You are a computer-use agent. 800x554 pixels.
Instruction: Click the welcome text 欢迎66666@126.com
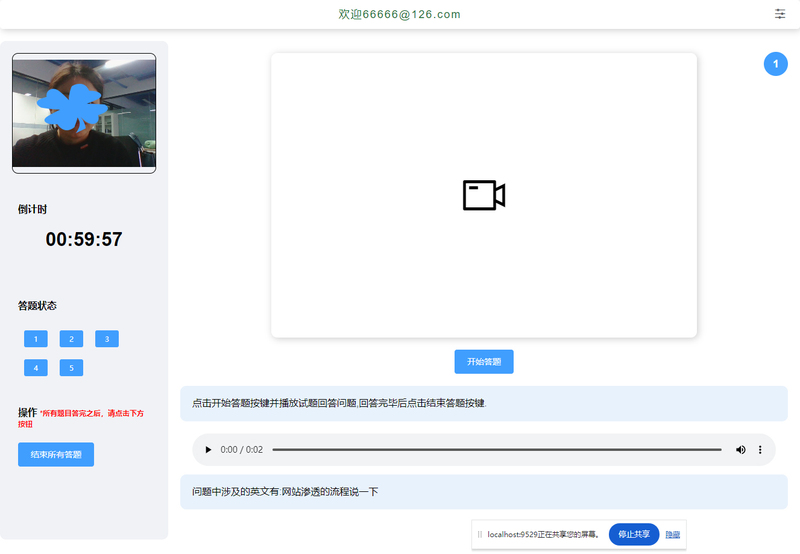click(399, 14)
